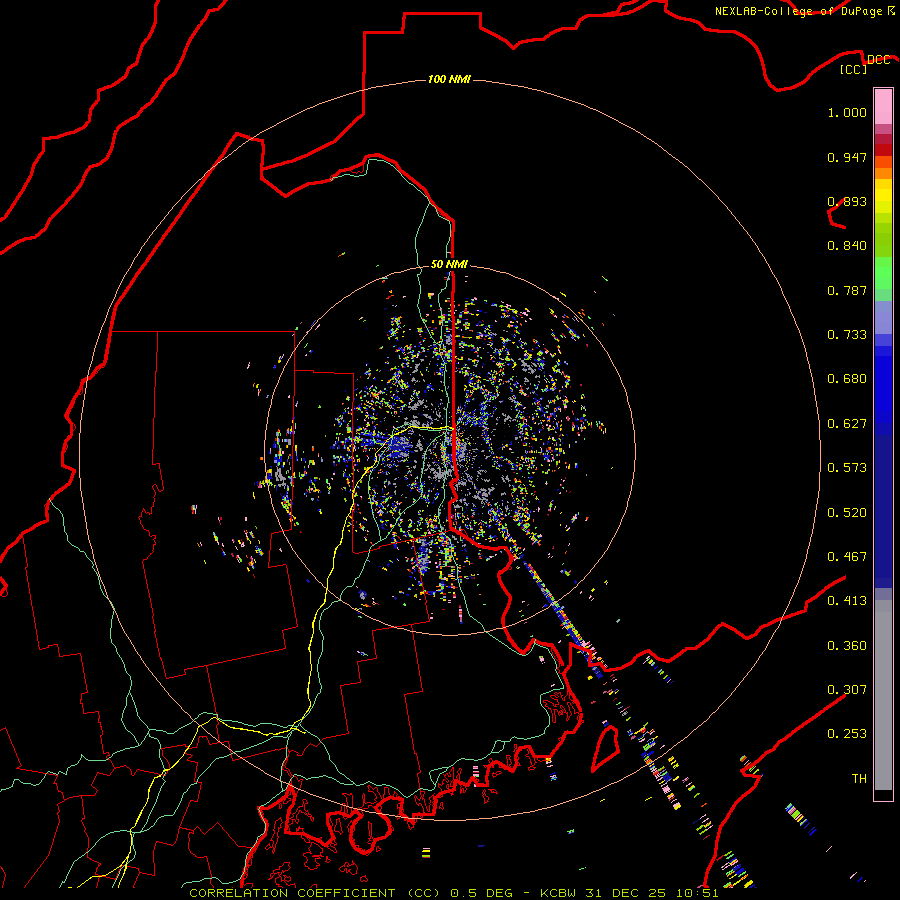Click the 10:51 time stamp
Viewport: 900px width, 900px height.
697,893
